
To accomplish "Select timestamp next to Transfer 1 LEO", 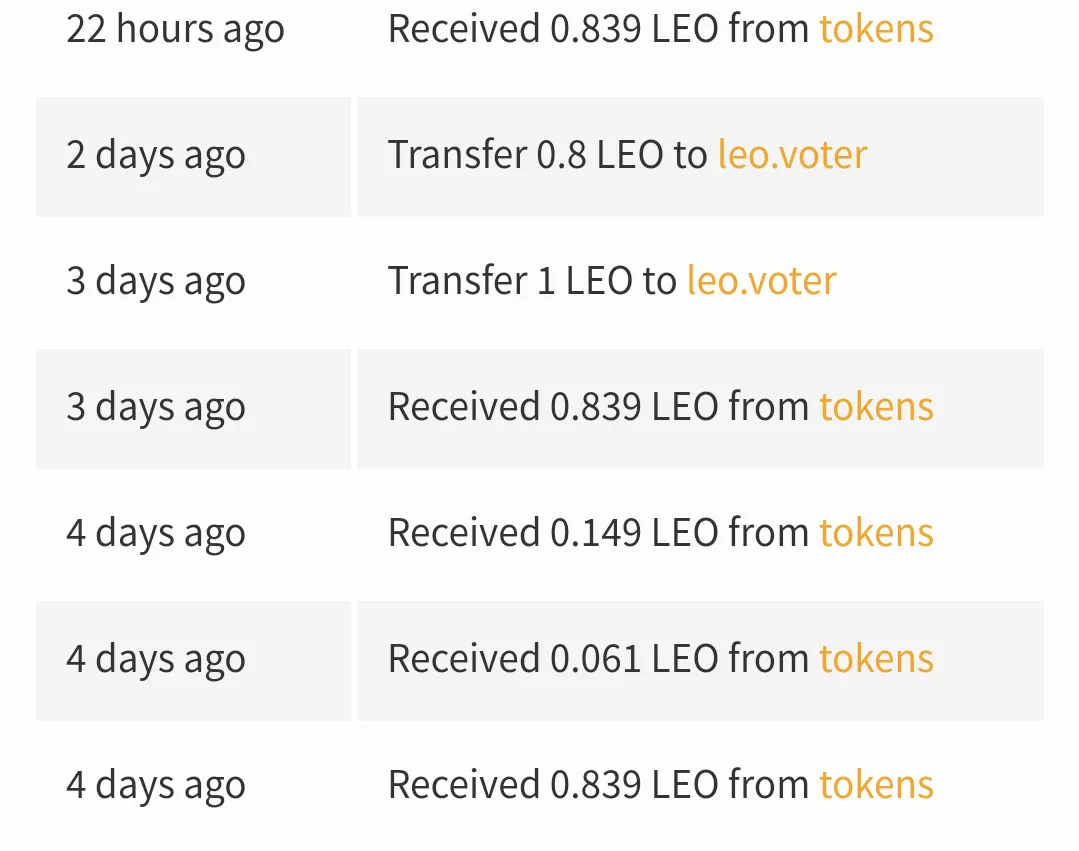I will pyautogui.click(x=156, y=282).
